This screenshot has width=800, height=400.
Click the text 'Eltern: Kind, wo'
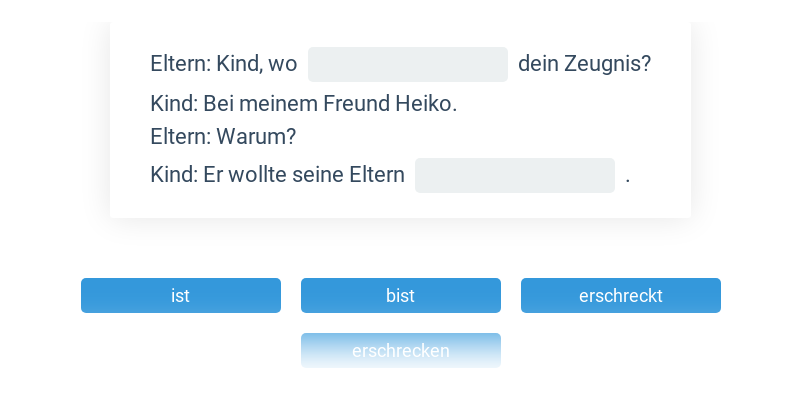coord(223,64)
